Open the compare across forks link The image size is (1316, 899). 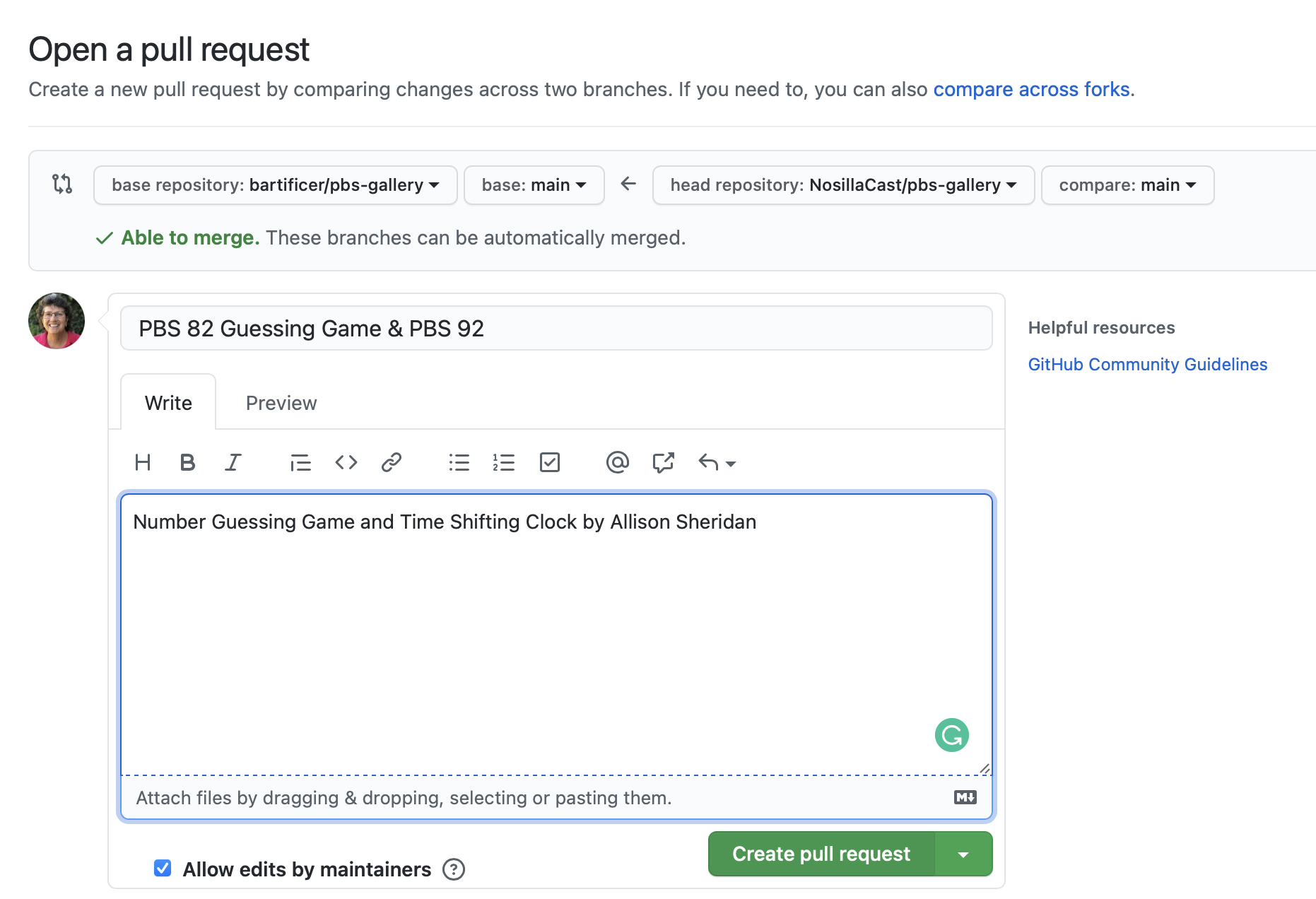pos(1031,90)
